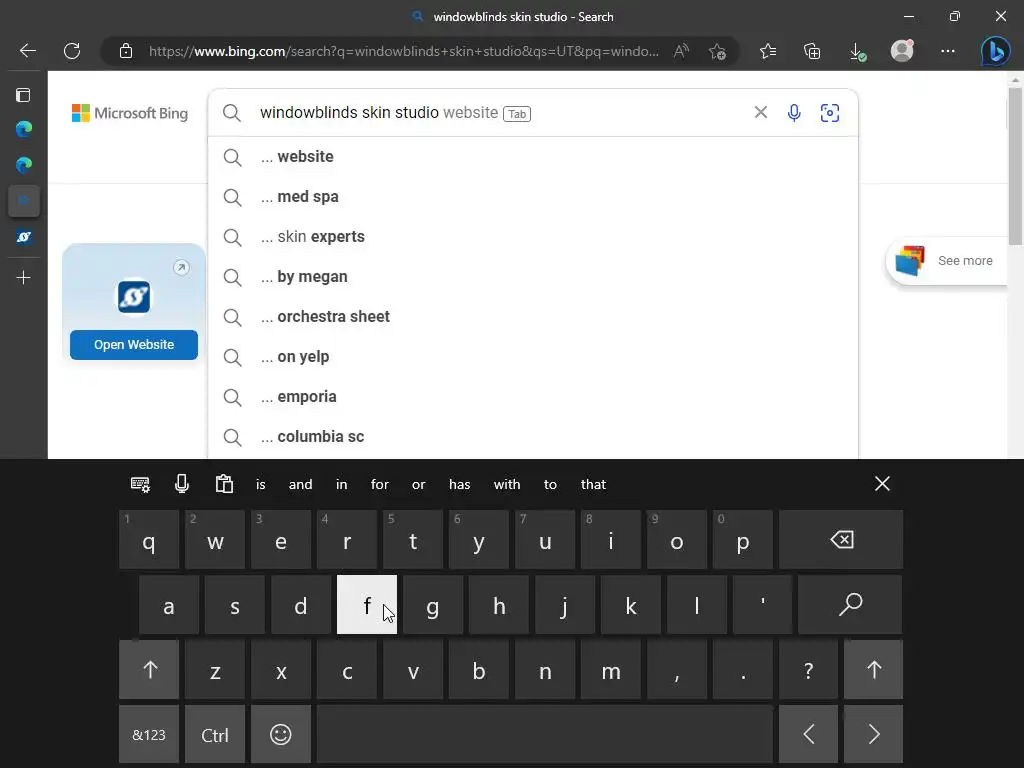View site information lock icon

coord(126,51)
